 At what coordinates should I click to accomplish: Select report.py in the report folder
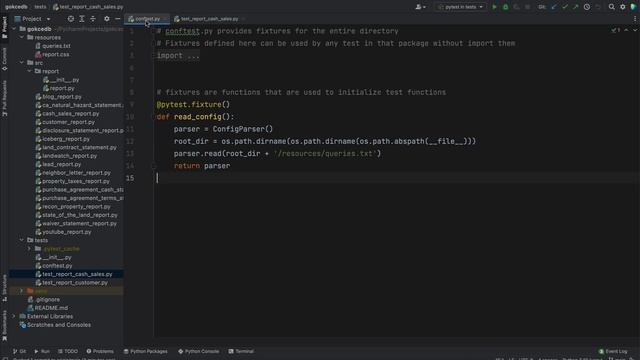click(x=58, y=88)
